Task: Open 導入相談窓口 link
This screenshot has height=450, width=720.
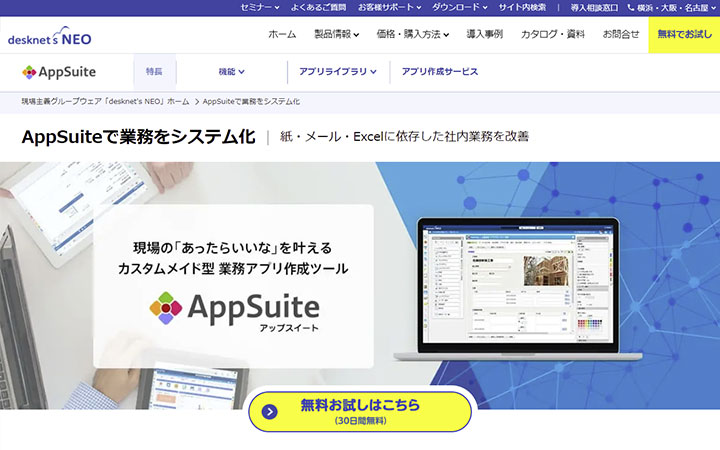Action: coord(594,7)
